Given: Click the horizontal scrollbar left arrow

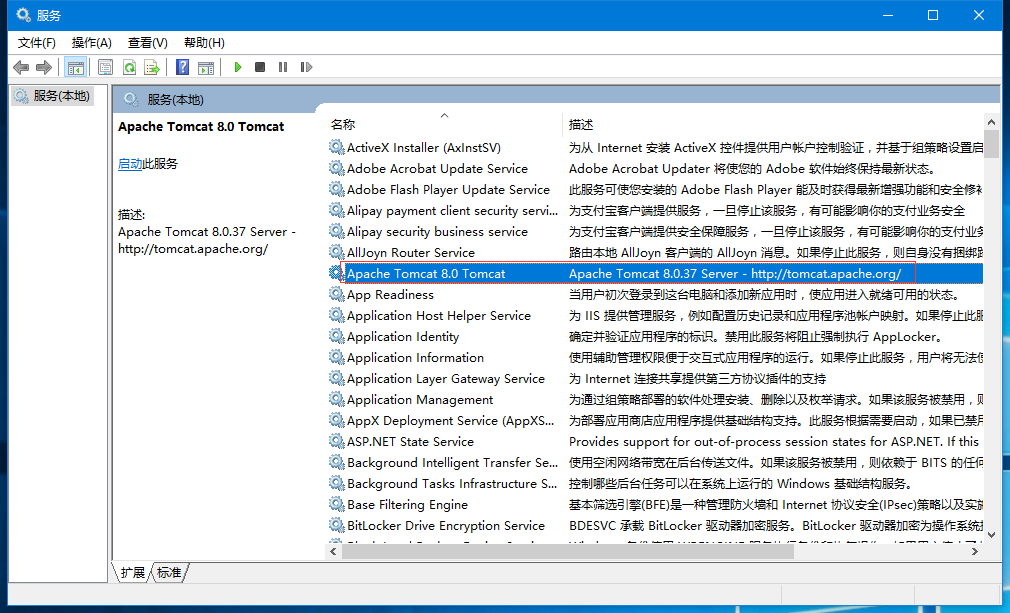Looking at the screenshot, I should [334, 551].
